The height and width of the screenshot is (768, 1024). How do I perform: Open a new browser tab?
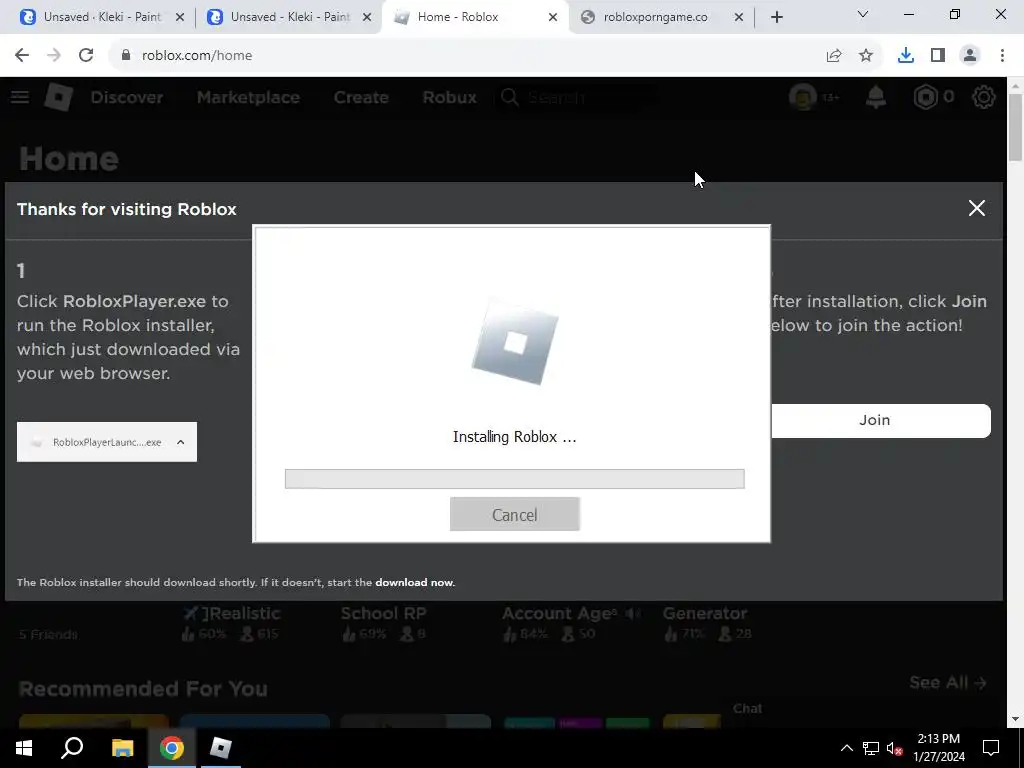pyautogui.click(x=776, y=17)
